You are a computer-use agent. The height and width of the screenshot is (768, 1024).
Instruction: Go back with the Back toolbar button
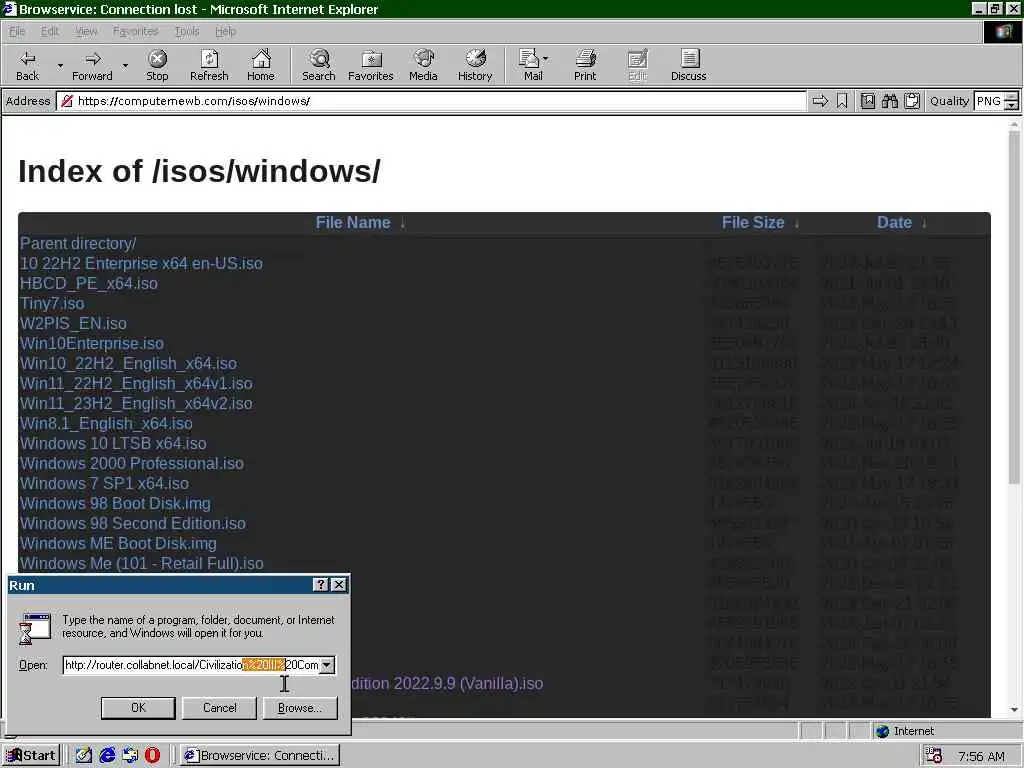point(27,65)
